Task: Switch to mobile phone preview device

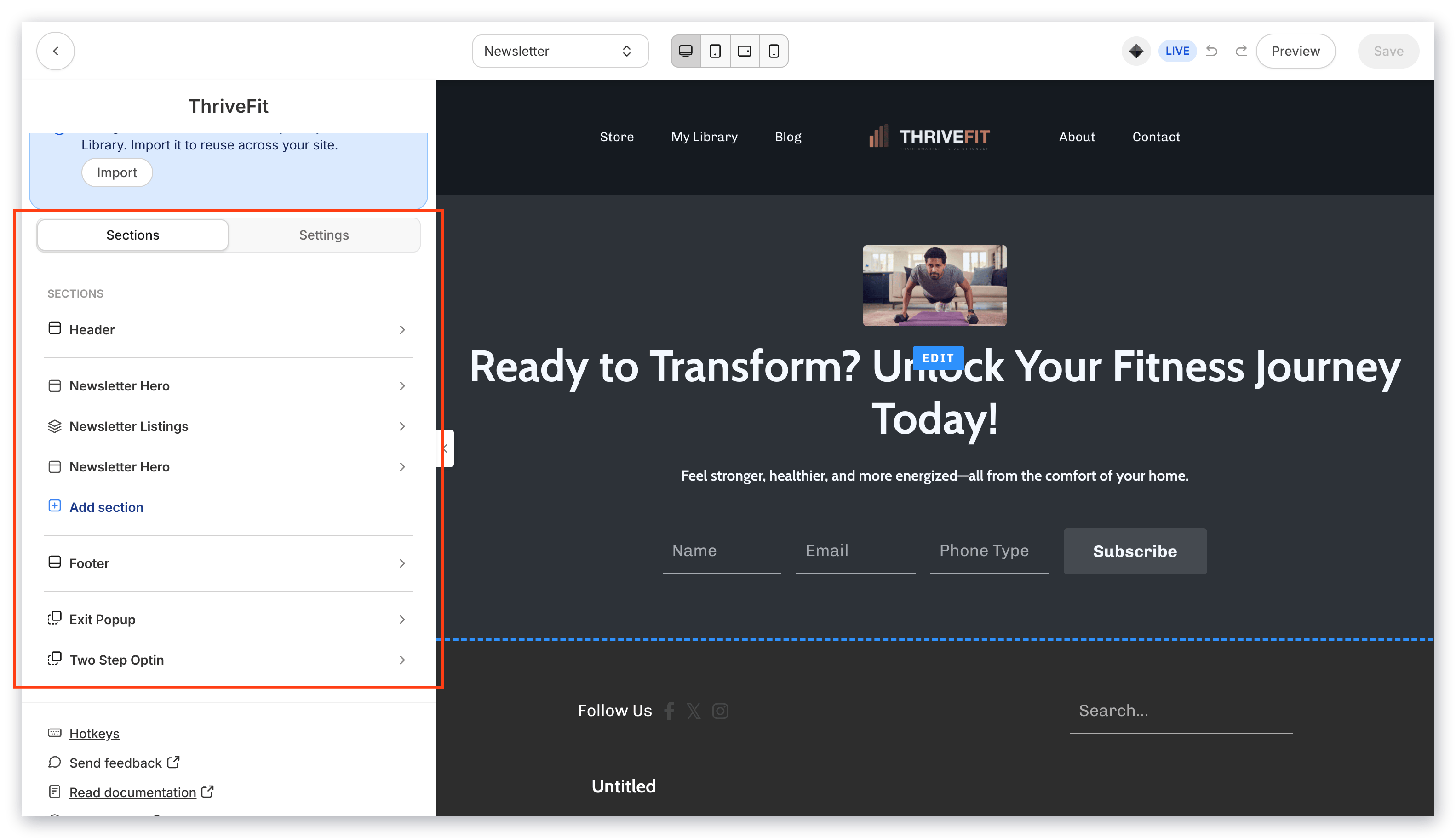Action: coord(774,51)
